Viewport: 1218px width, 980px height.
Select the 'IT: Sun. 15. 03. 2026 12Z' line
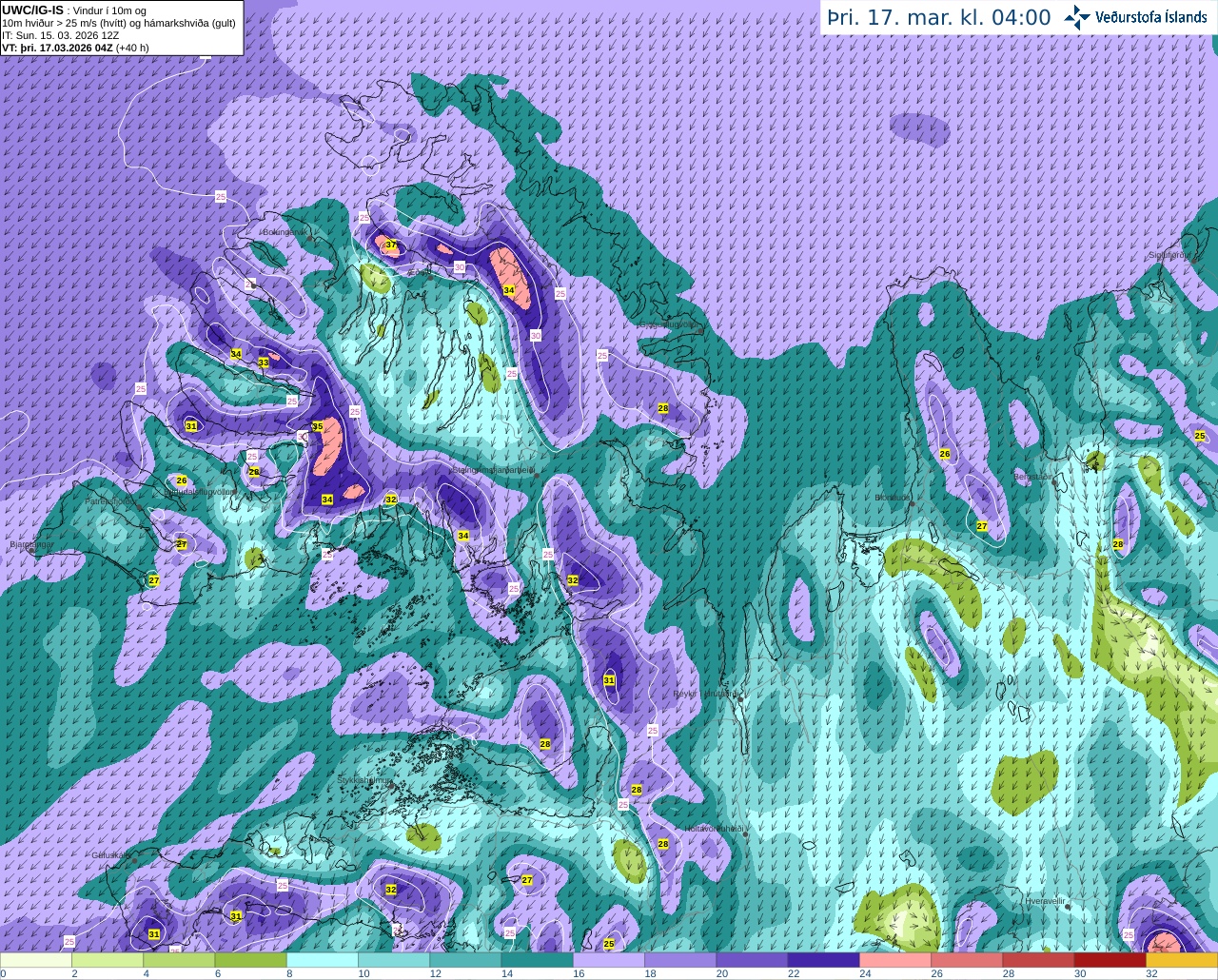click(61, 35)
